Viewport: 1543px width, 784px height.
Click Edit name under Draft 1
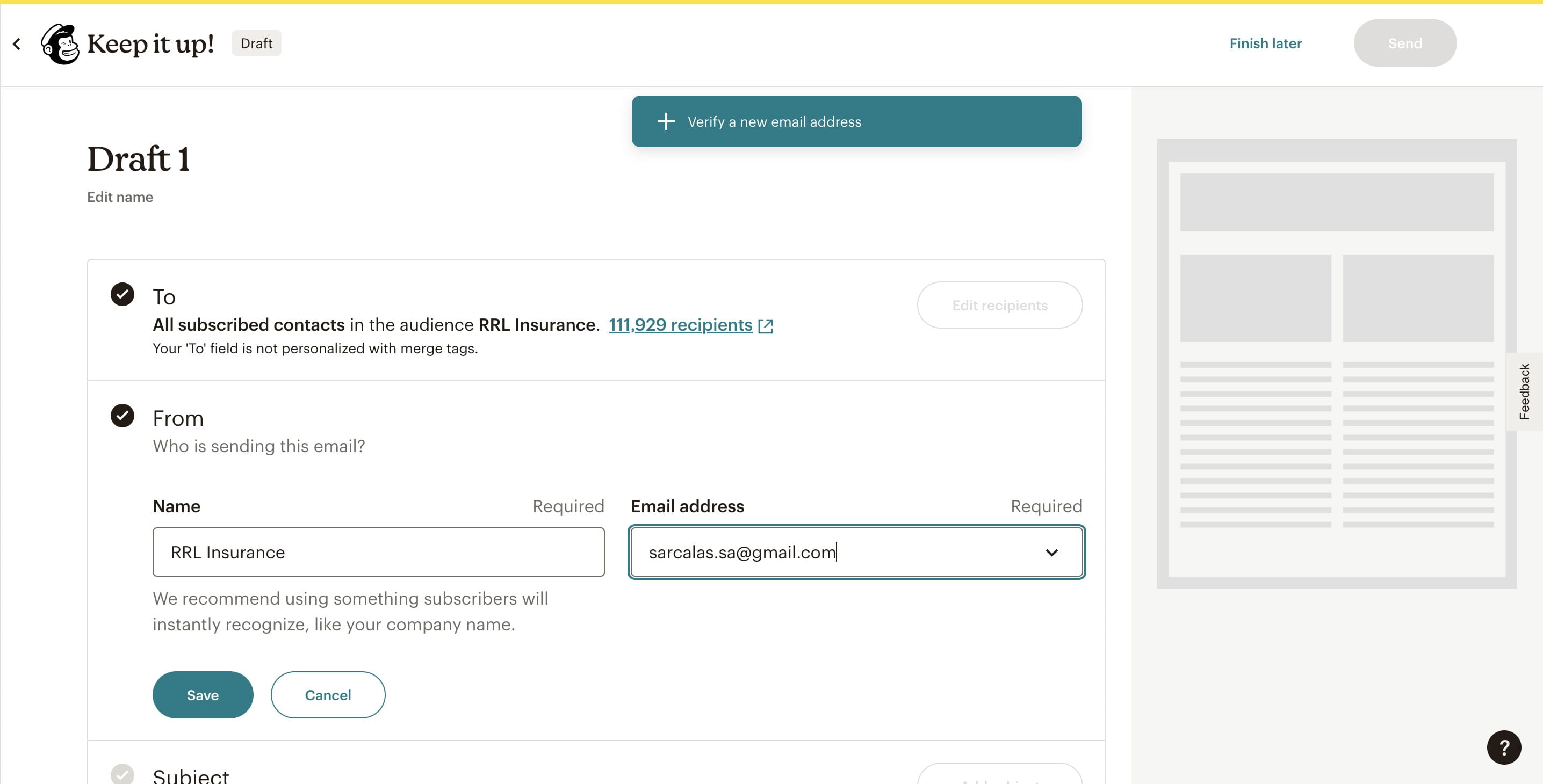pos(119,197)
